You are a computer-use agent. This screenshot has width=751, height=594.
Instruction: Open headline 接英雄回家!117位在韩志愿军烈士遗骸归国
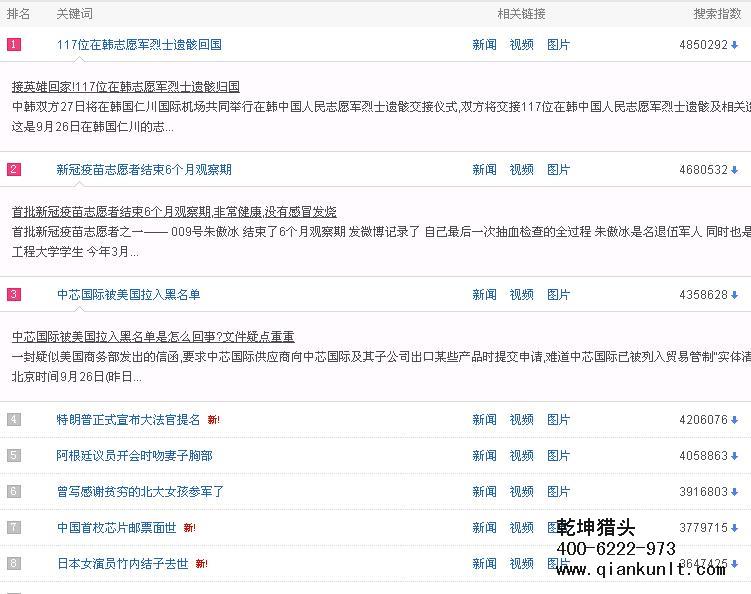(126, 87)
